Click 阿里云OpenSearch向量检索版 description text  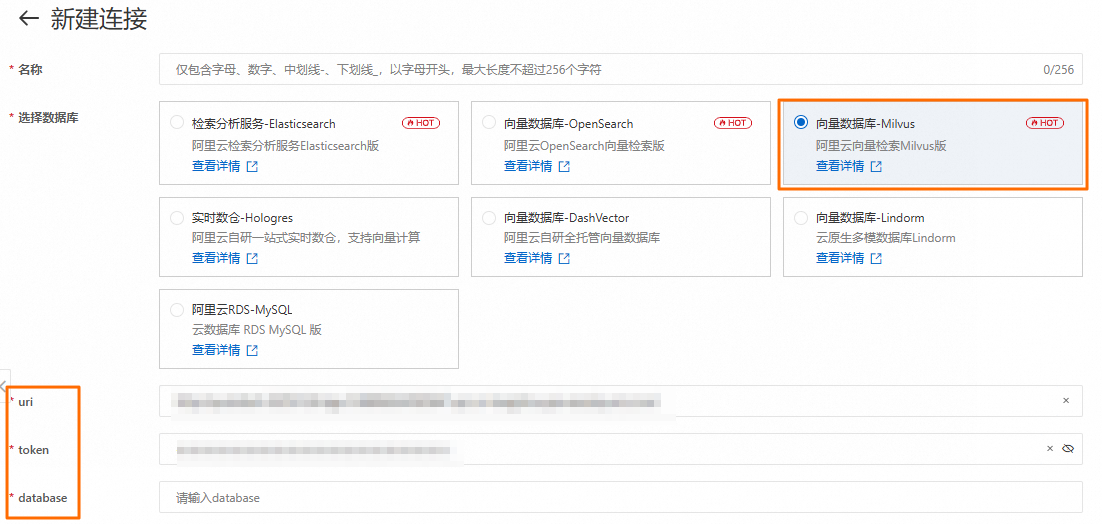click(x=584, y=146)
